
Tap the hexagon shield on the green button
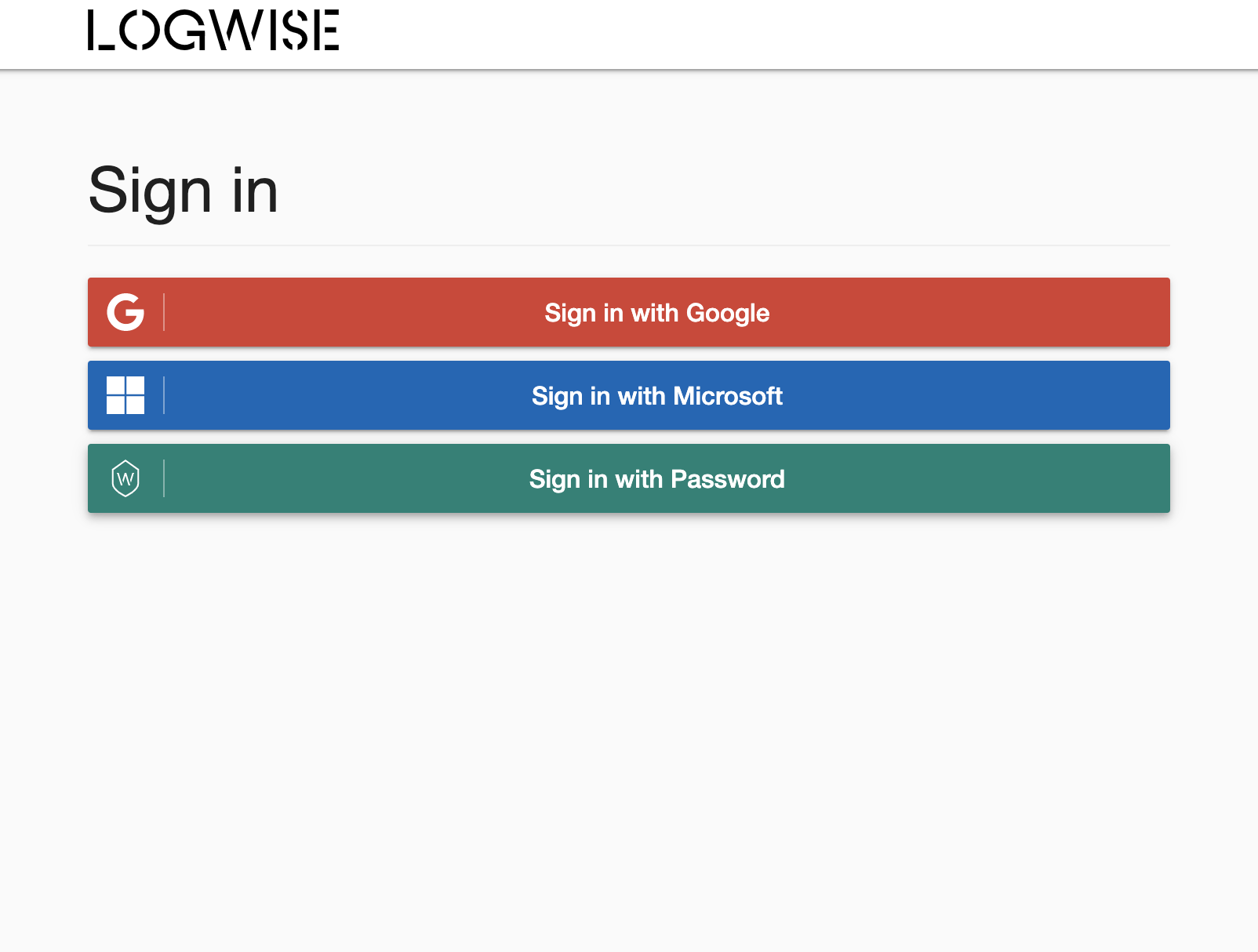125,478
